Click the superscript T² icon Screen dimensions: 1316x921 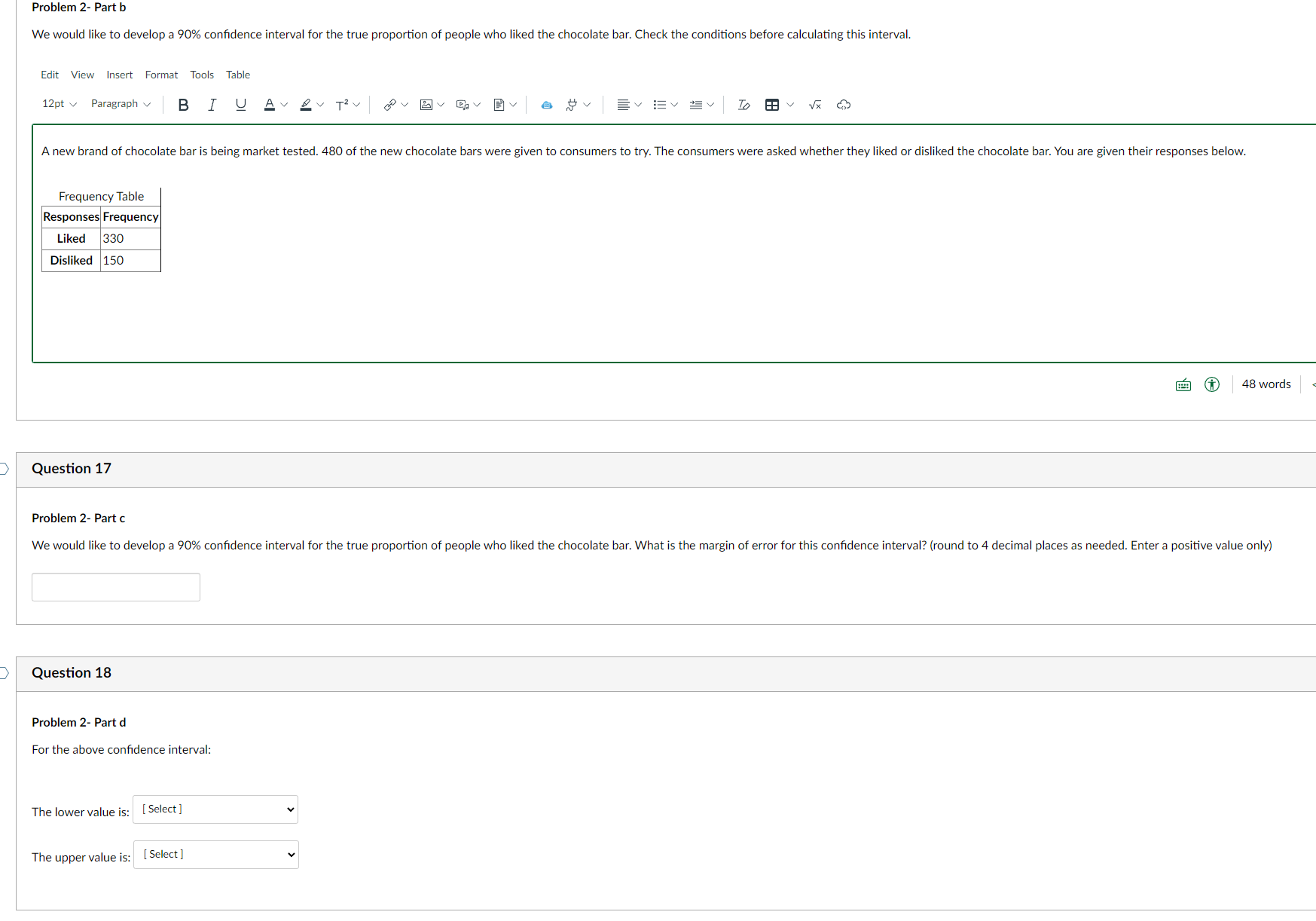tap(342, 105)
